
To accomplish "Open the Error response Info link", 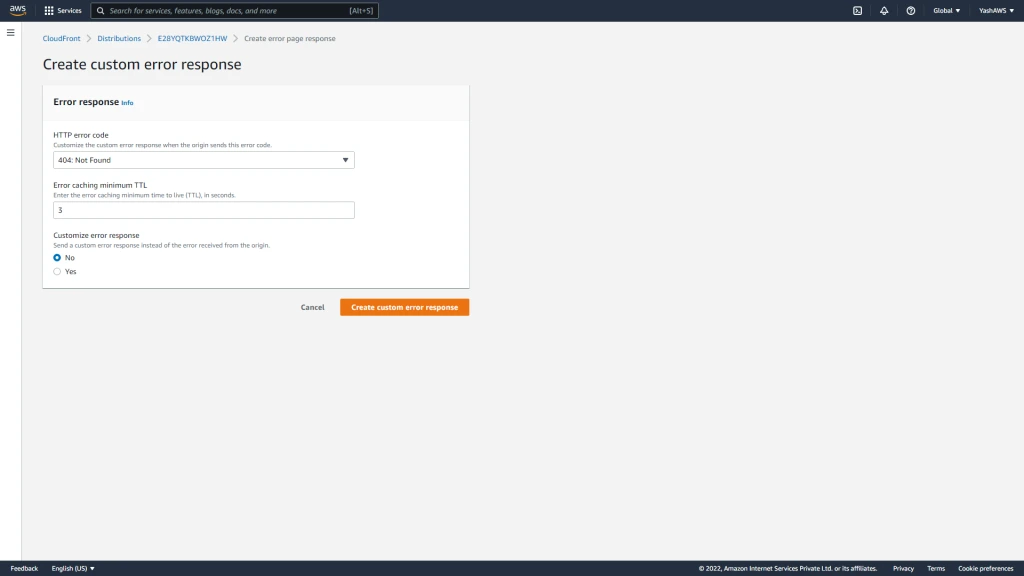I will click(x=127, y=103).
